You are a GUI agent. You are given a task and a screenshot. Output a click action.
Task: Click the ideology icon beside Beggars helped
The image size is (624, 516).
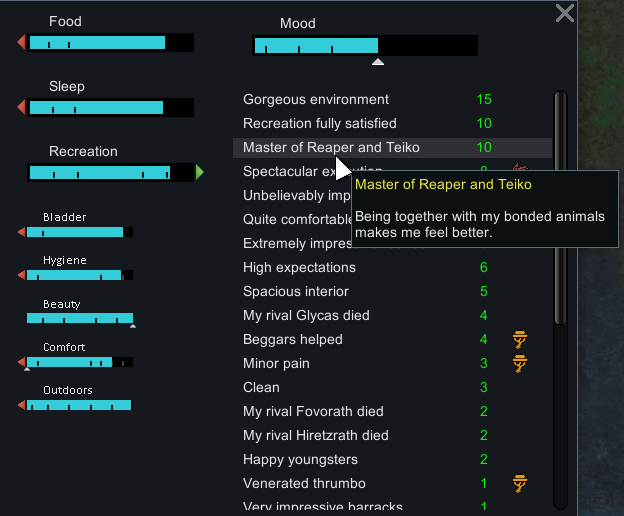click(x=519, y=339)
